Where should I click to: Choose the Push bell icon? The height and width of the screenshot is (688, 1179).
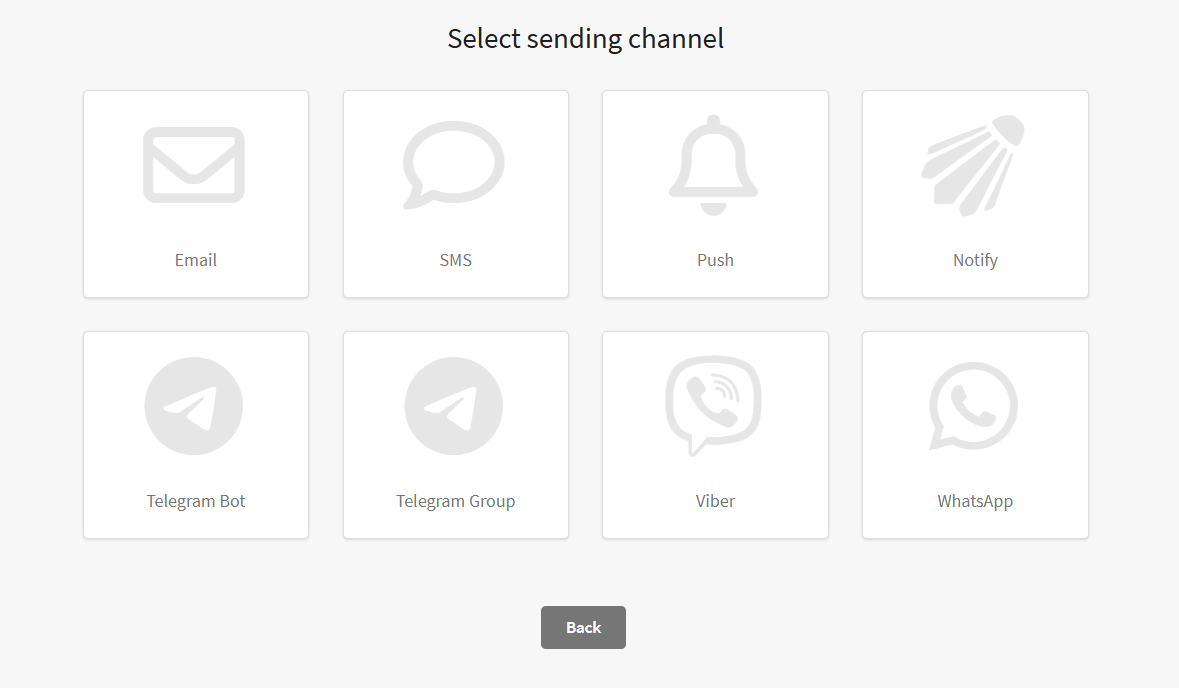coord(714,165)
